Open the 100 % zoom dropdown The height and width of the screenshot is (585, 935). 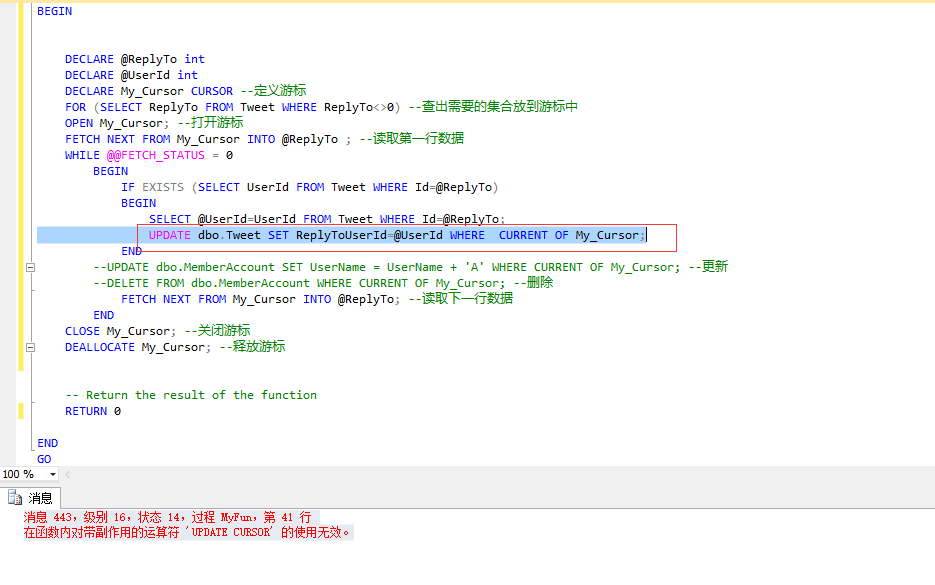(x=53, y=474)
